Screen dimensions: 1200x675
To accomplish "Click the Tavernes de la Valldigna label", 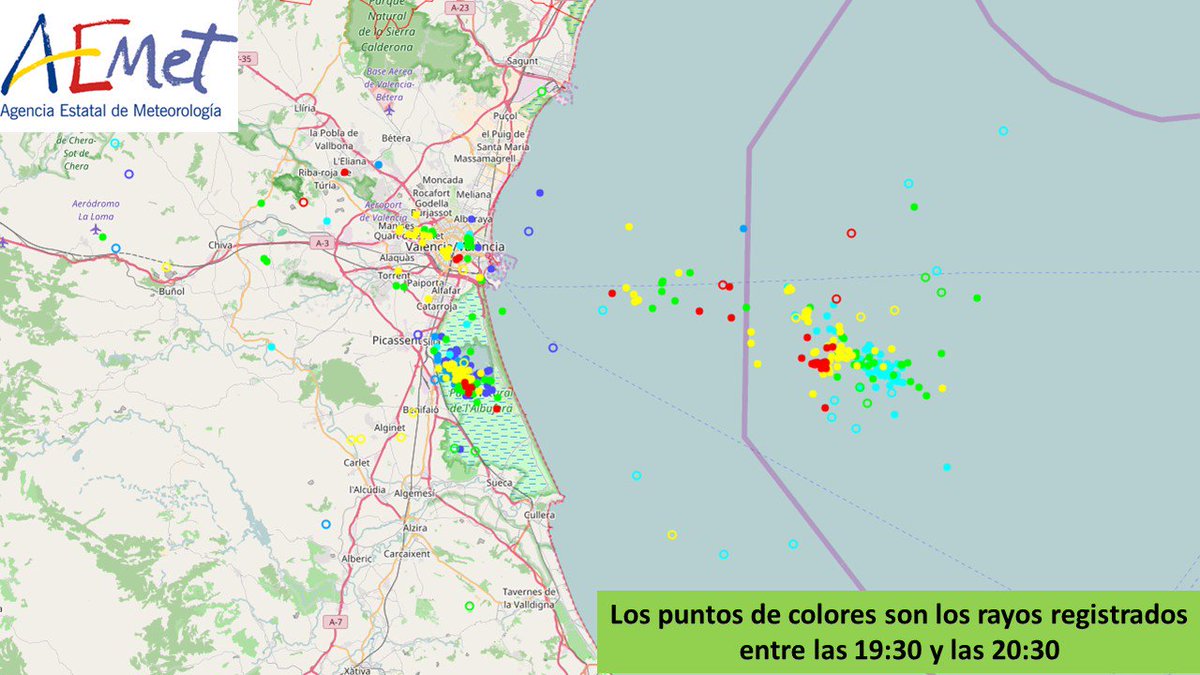I will [x=530, y=599].
